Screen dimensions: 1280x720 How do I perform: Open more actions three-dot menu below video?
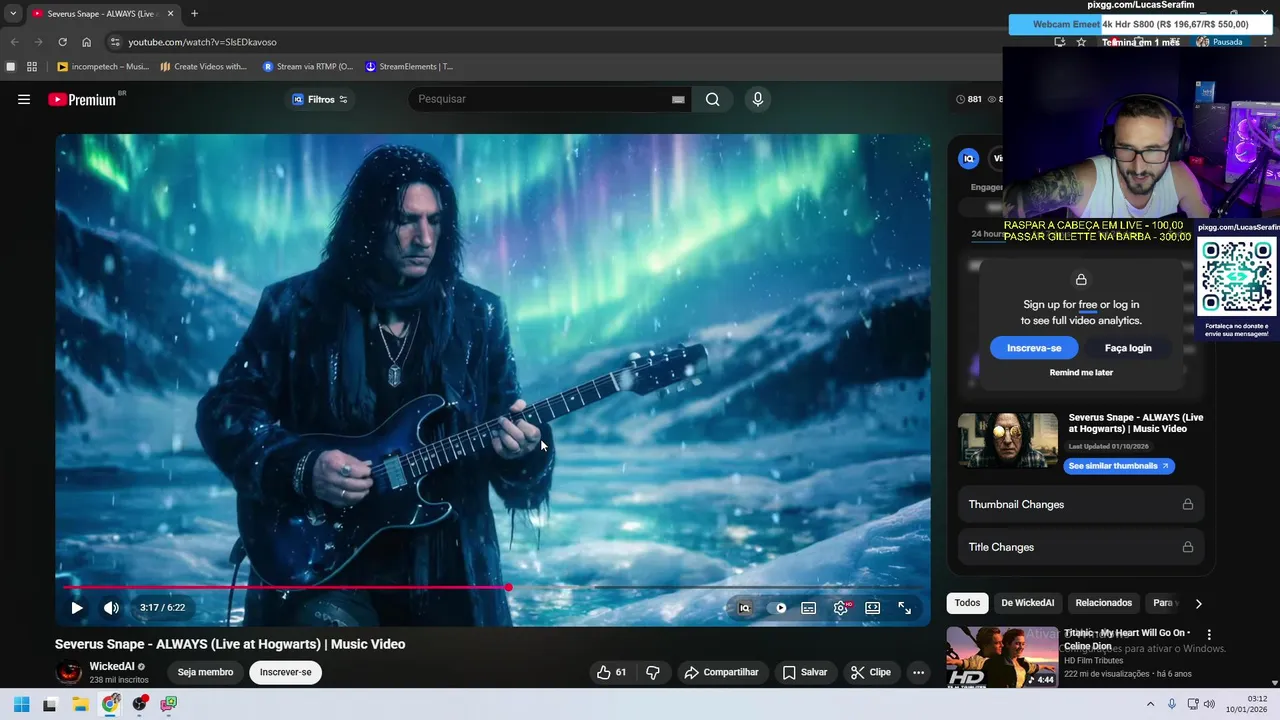pyautogui.click(x=918, y=672)
